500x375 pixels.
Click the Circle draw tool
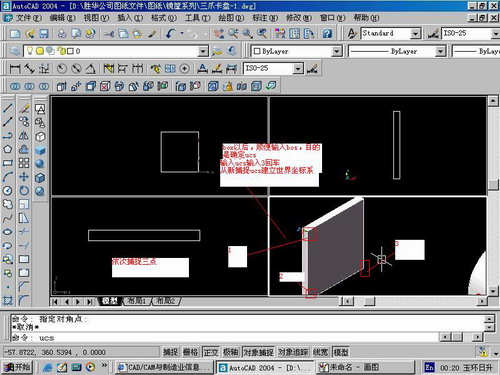point(8,191)
